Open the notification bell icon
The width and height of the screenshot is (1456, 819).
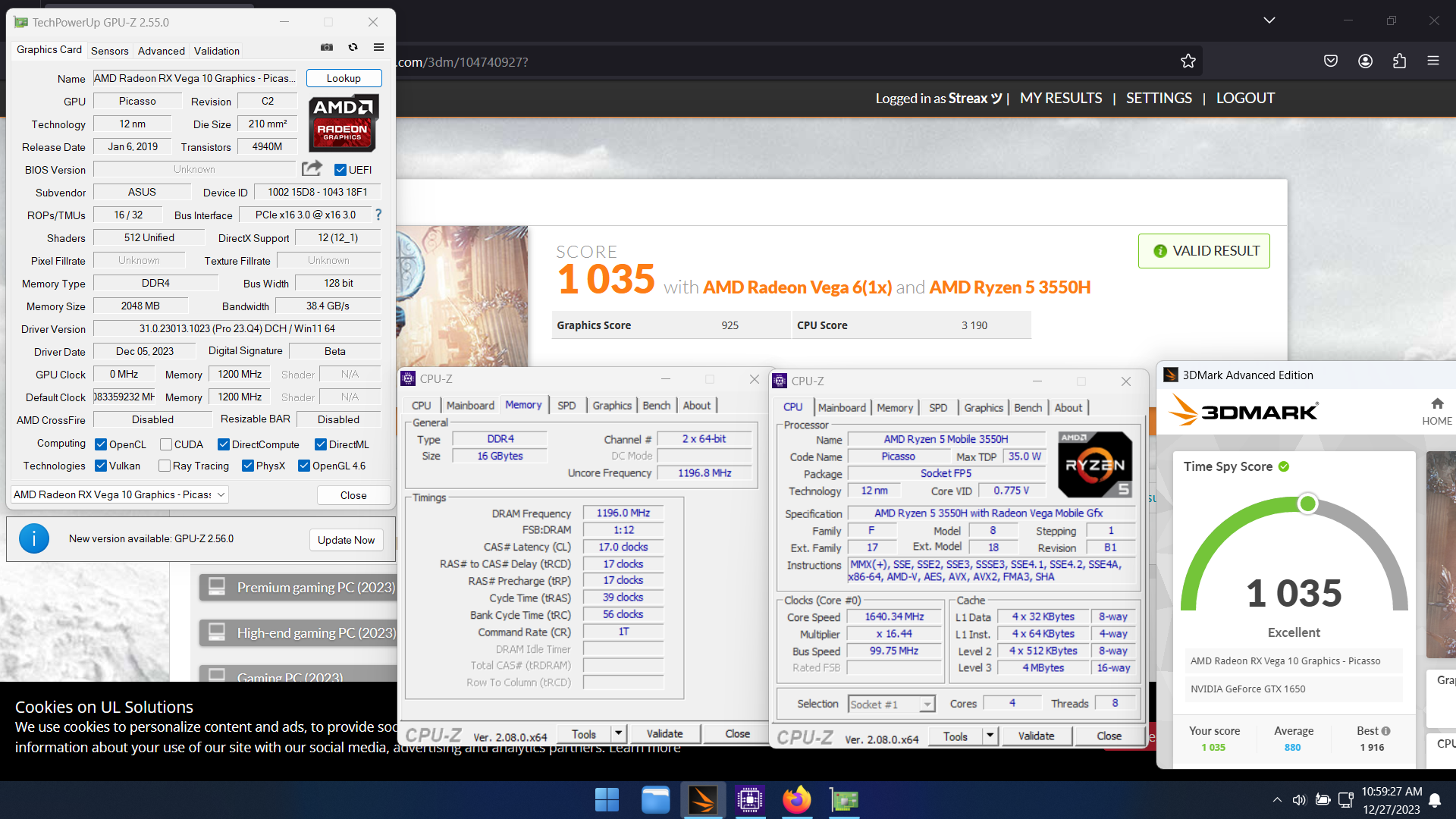1435,800
